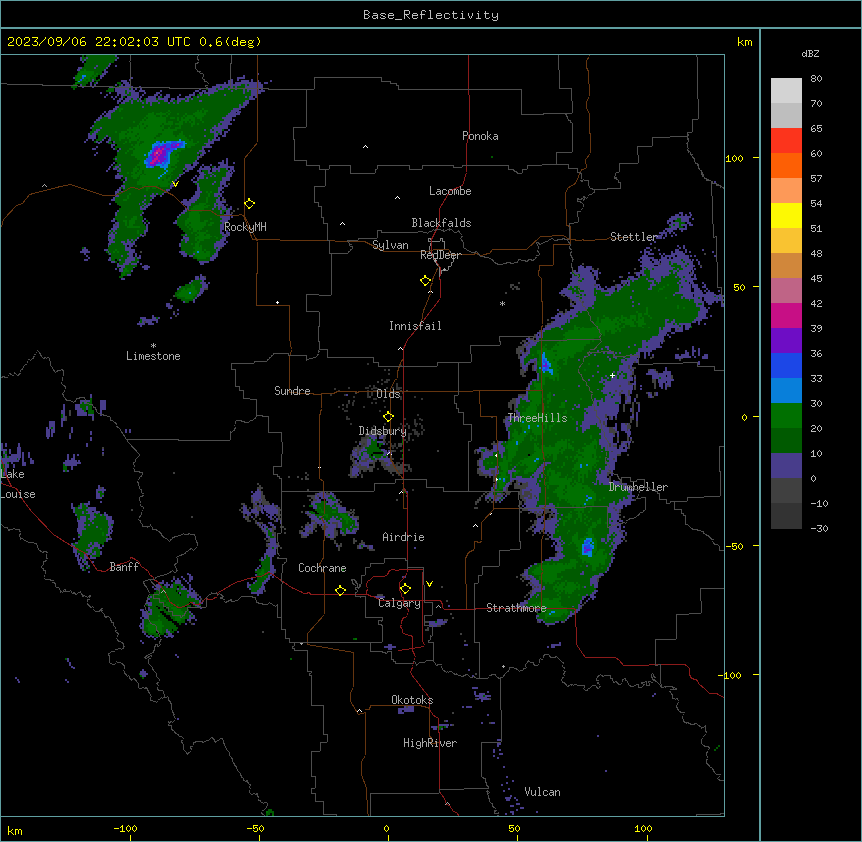Click the Stettler label

(634, 237)
